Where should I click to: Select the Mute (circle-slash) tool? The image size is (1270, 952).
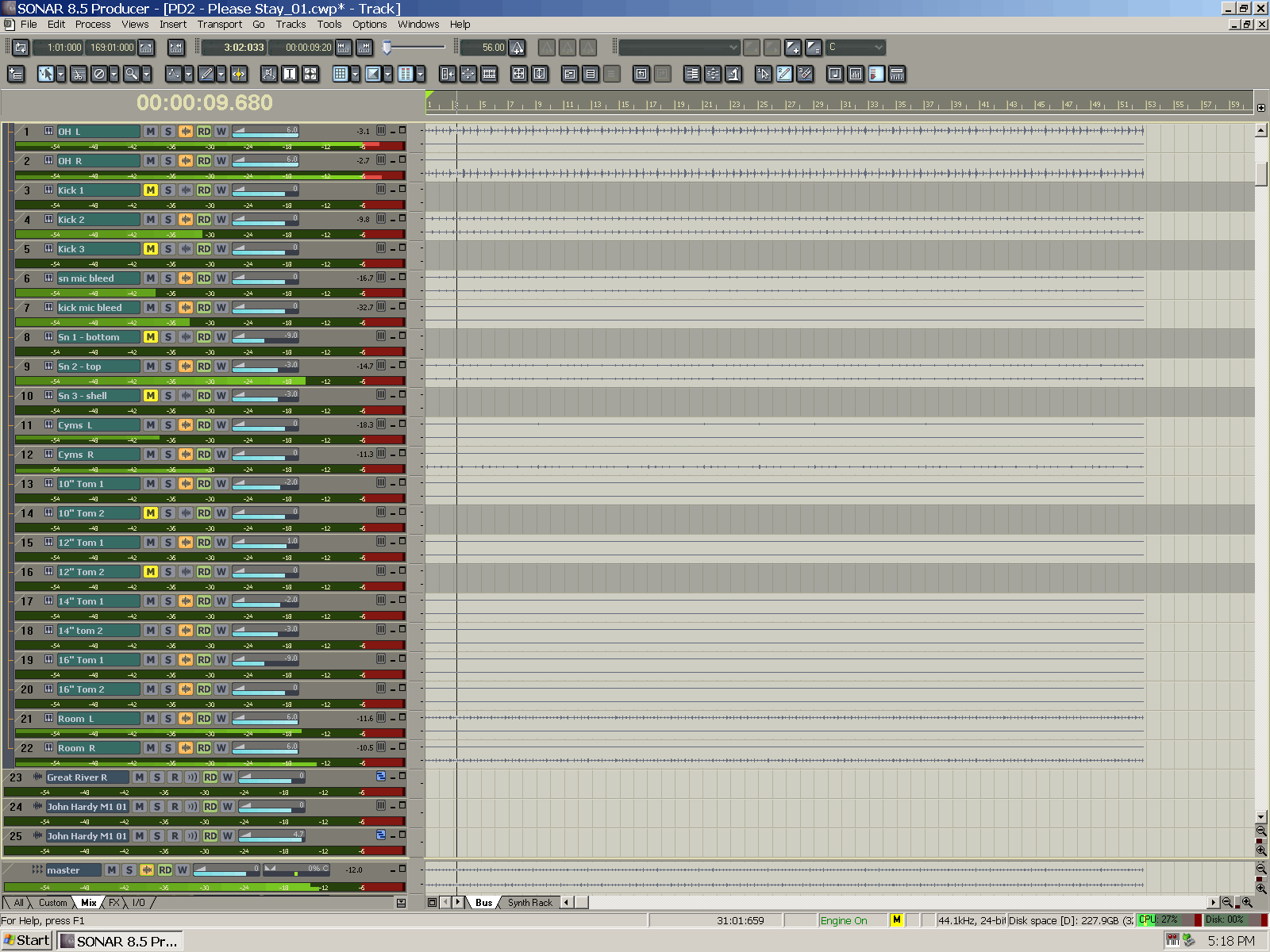pyautogui.click(x=99, y=74)
